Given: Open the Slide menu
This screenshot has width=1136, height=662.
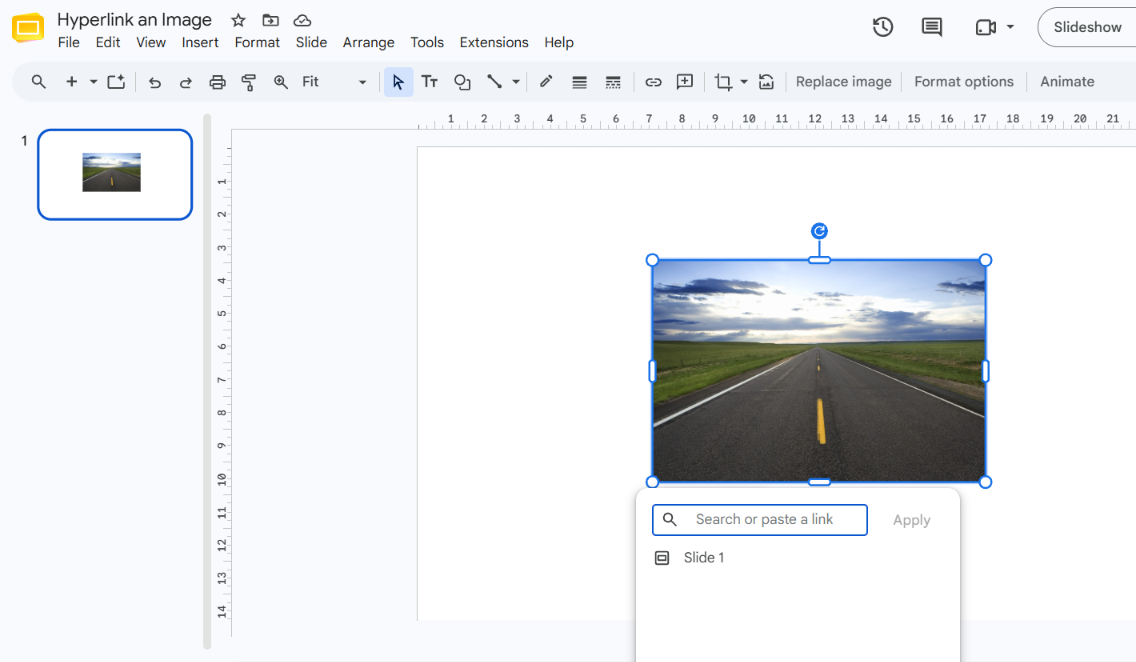Looking at the screenshot, I should [312, 43].
